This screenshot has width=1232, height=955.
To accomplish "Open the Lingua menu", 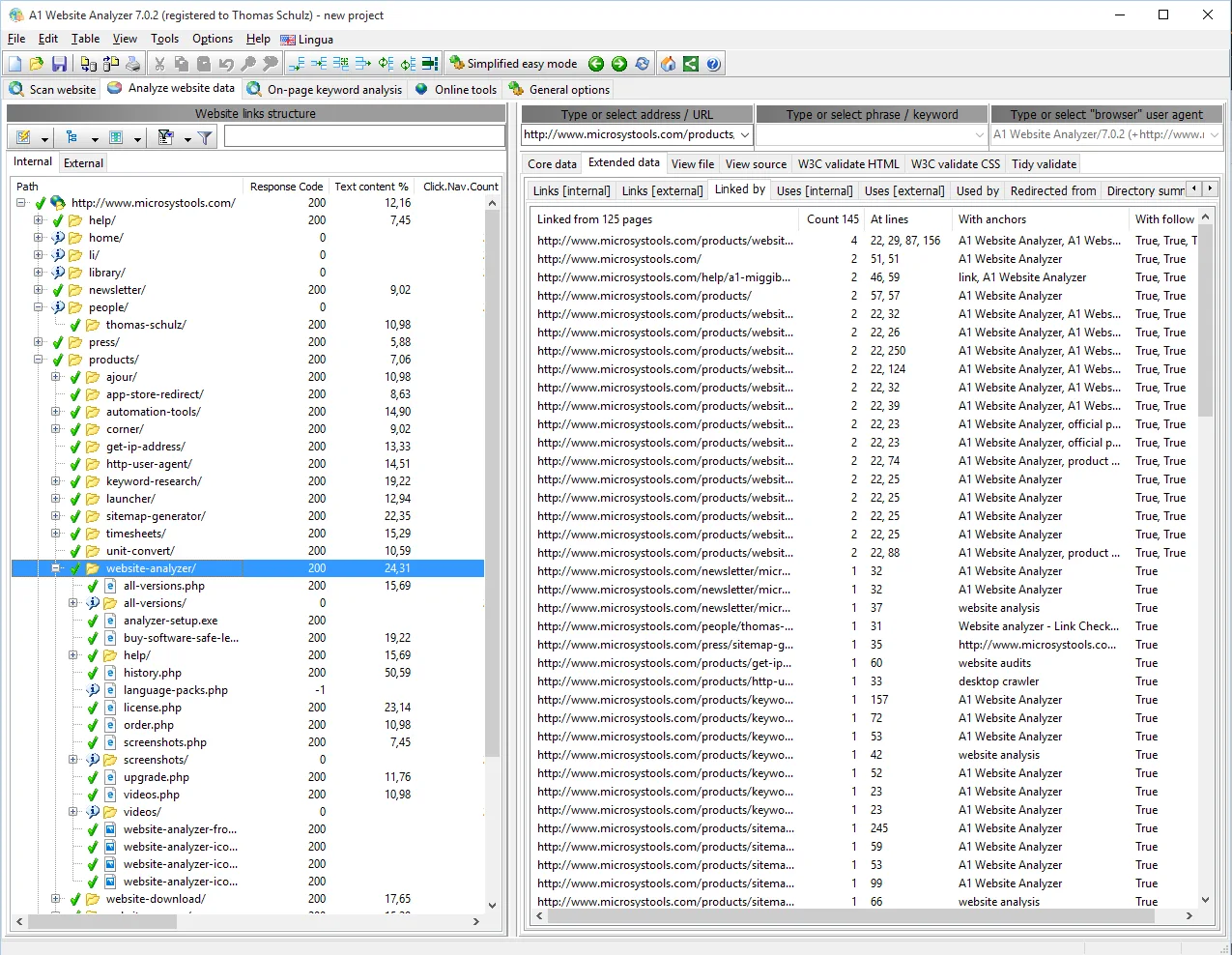I will [307, 40].
